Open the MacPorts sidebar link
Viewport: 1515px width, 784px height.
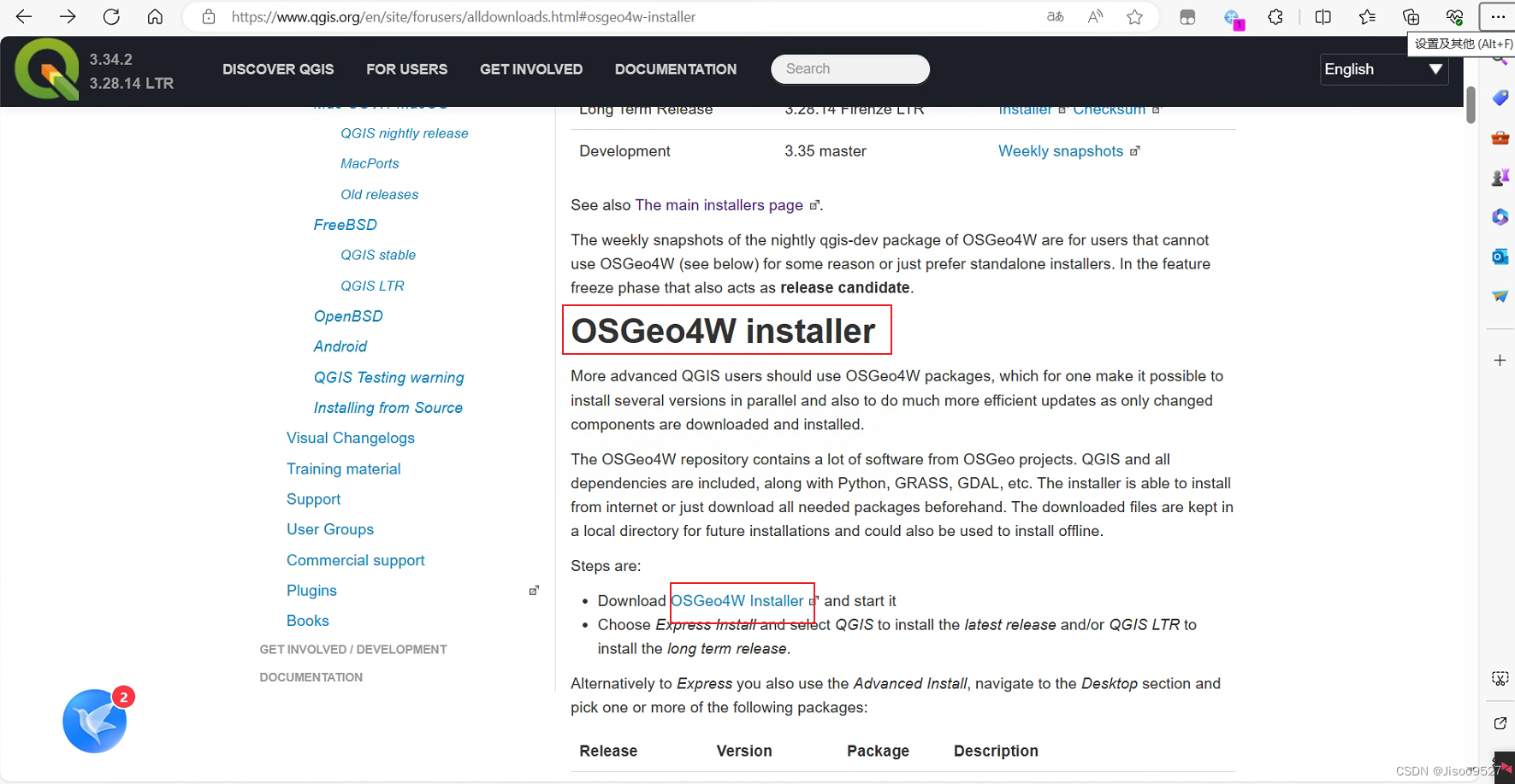[x=370, y=163]
